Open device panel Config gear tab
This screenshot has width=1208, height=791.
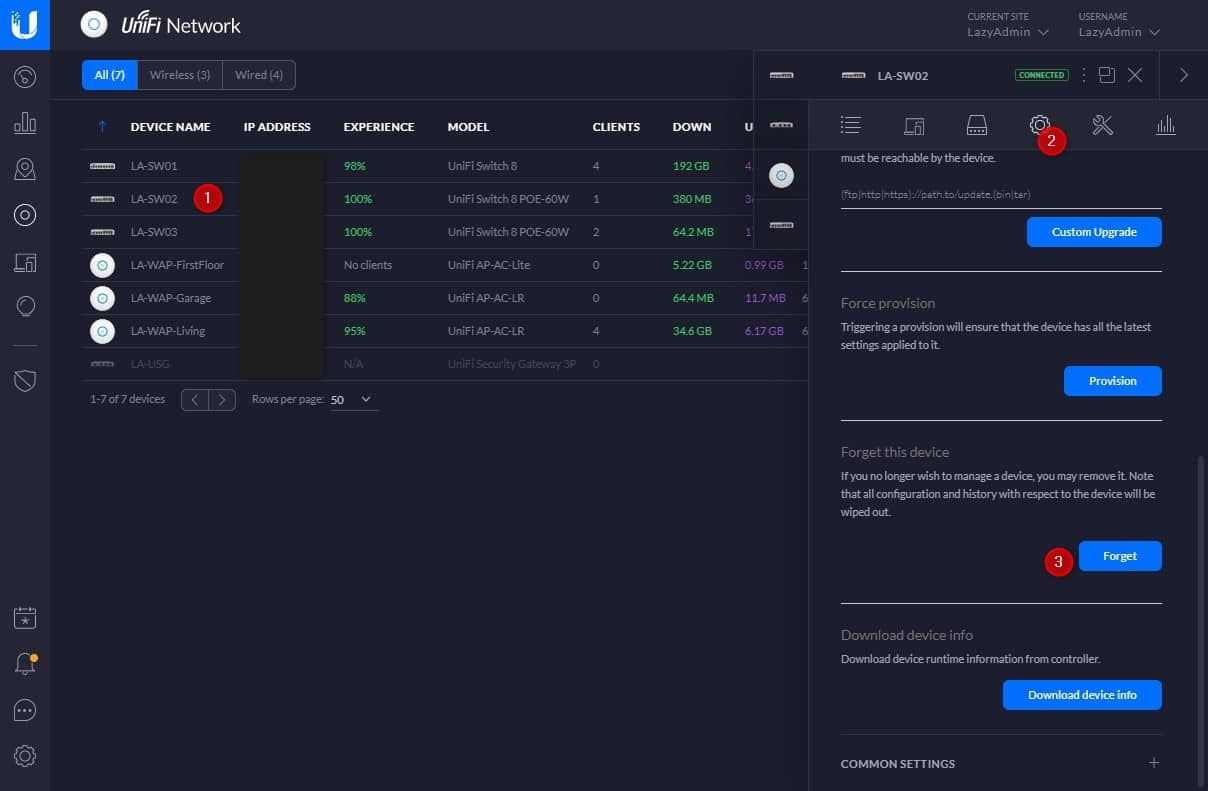pos(1039,125)
